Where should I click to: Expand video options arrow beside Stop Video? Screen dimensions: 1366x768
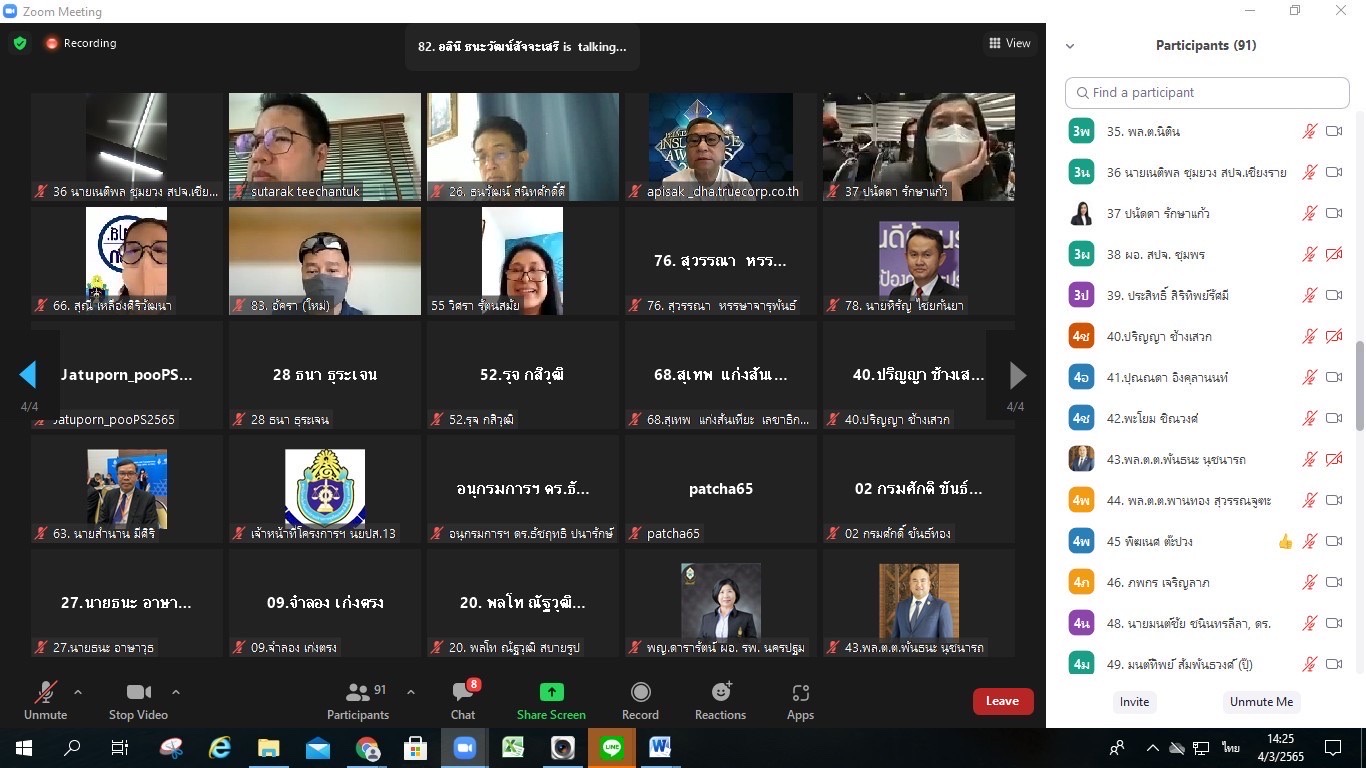(x=176, y=692)
